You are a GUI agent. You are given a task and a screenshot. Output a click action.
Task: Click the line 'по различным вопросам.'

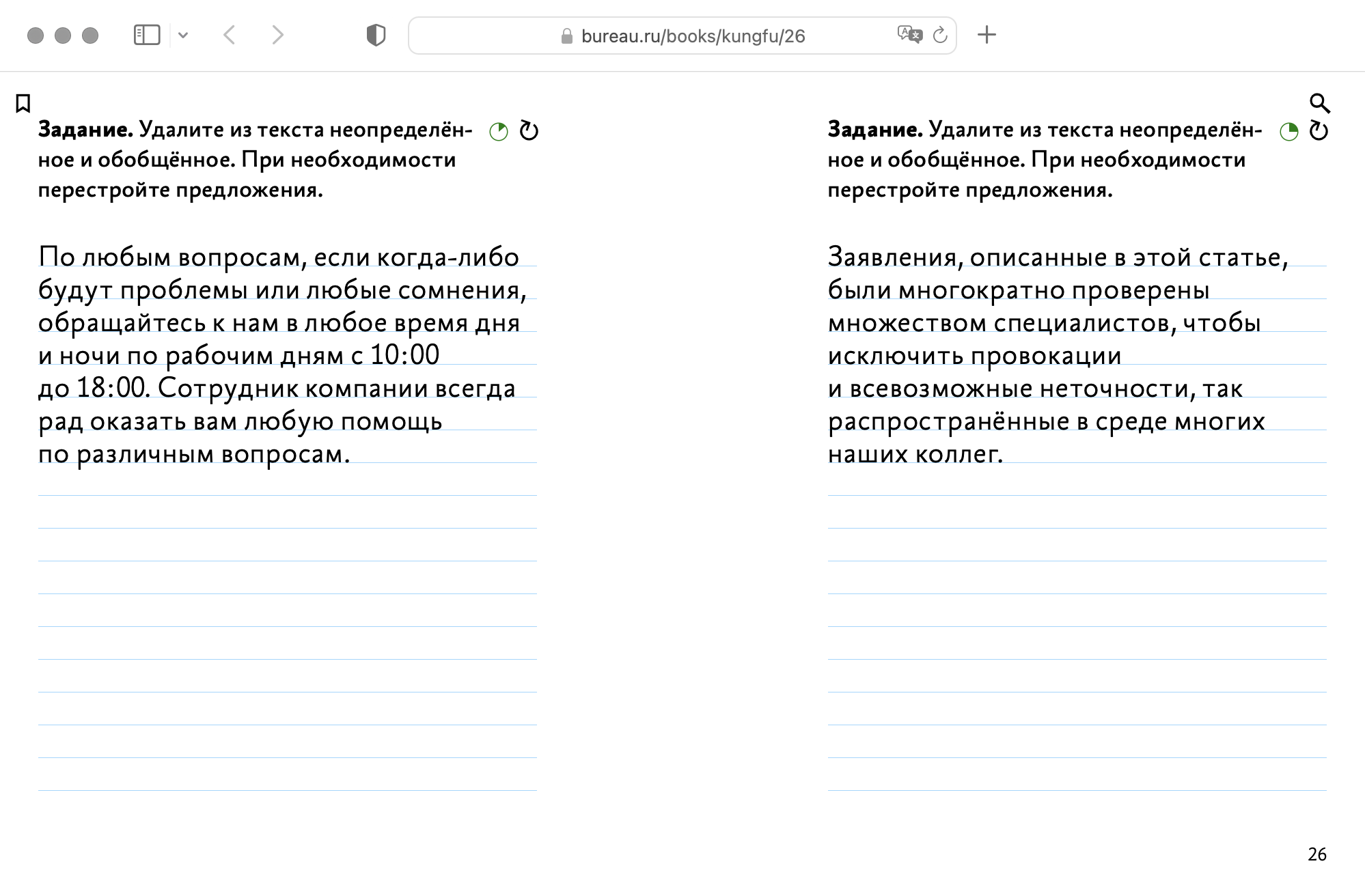point(194,454)
